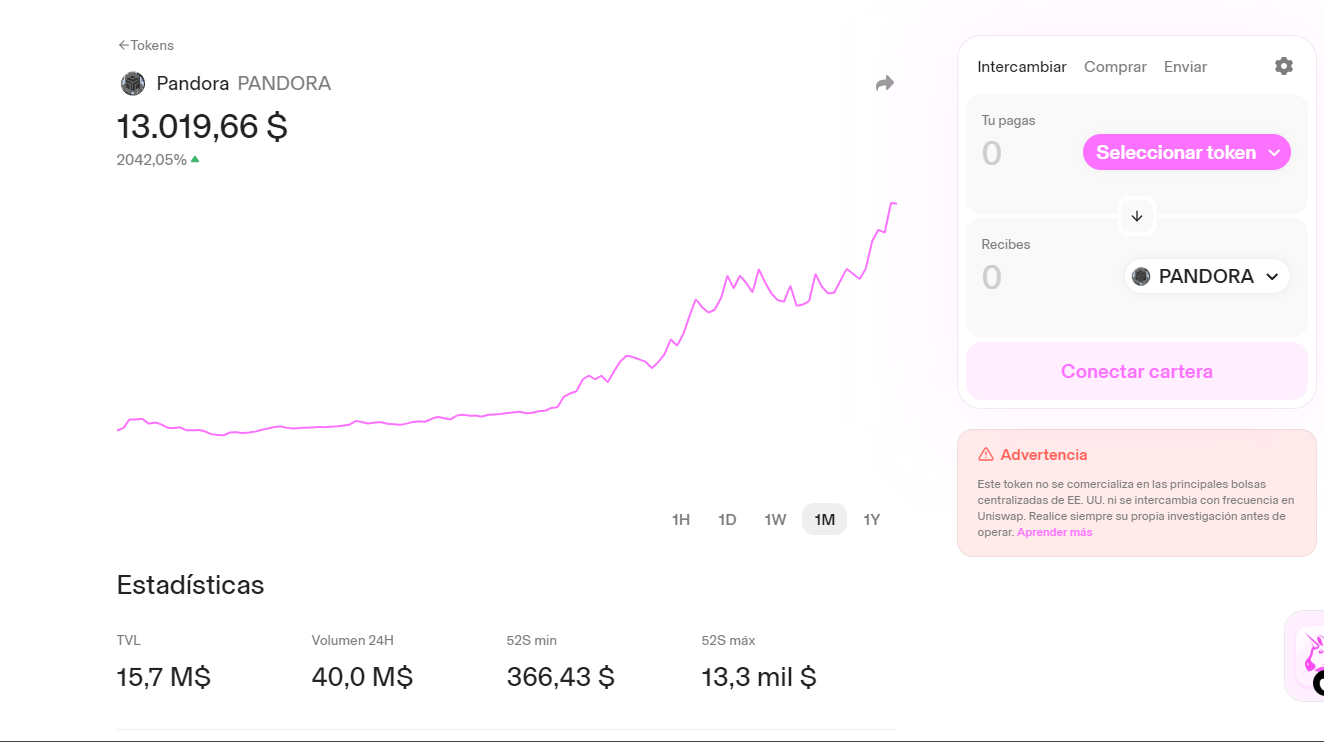Click the 52S min label
Image resolution: width=1324 pixels, height=742 pixels.
[532, 640]
